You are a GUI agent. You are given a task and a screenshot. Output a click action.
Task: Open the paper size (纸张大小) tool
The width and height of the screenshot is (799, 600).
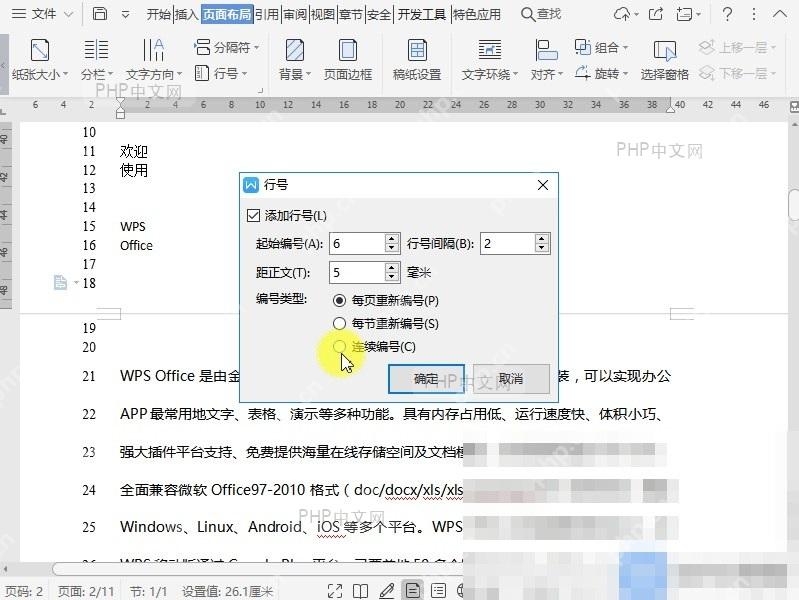[x=40, y=60]
